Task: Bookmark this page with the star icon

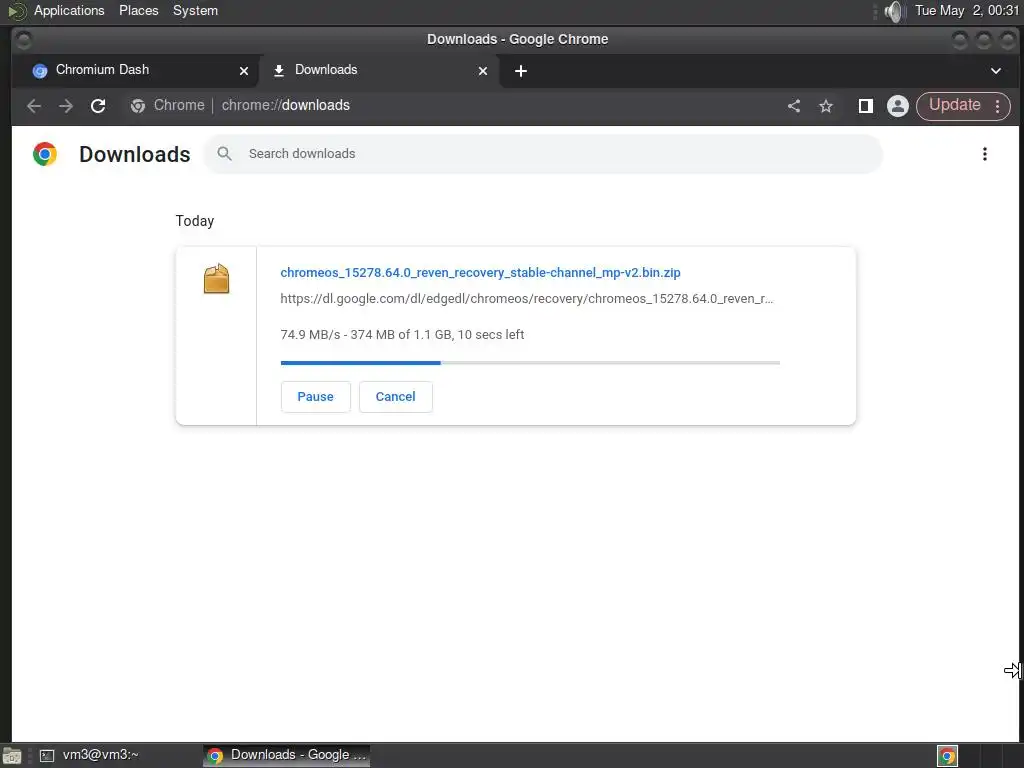Action: pos(826,106)
